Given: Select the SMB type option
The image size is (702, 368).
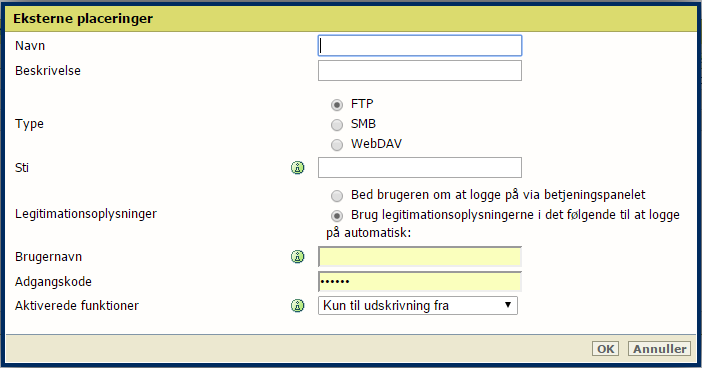Looking at the screenshot, I should [337, 124].
